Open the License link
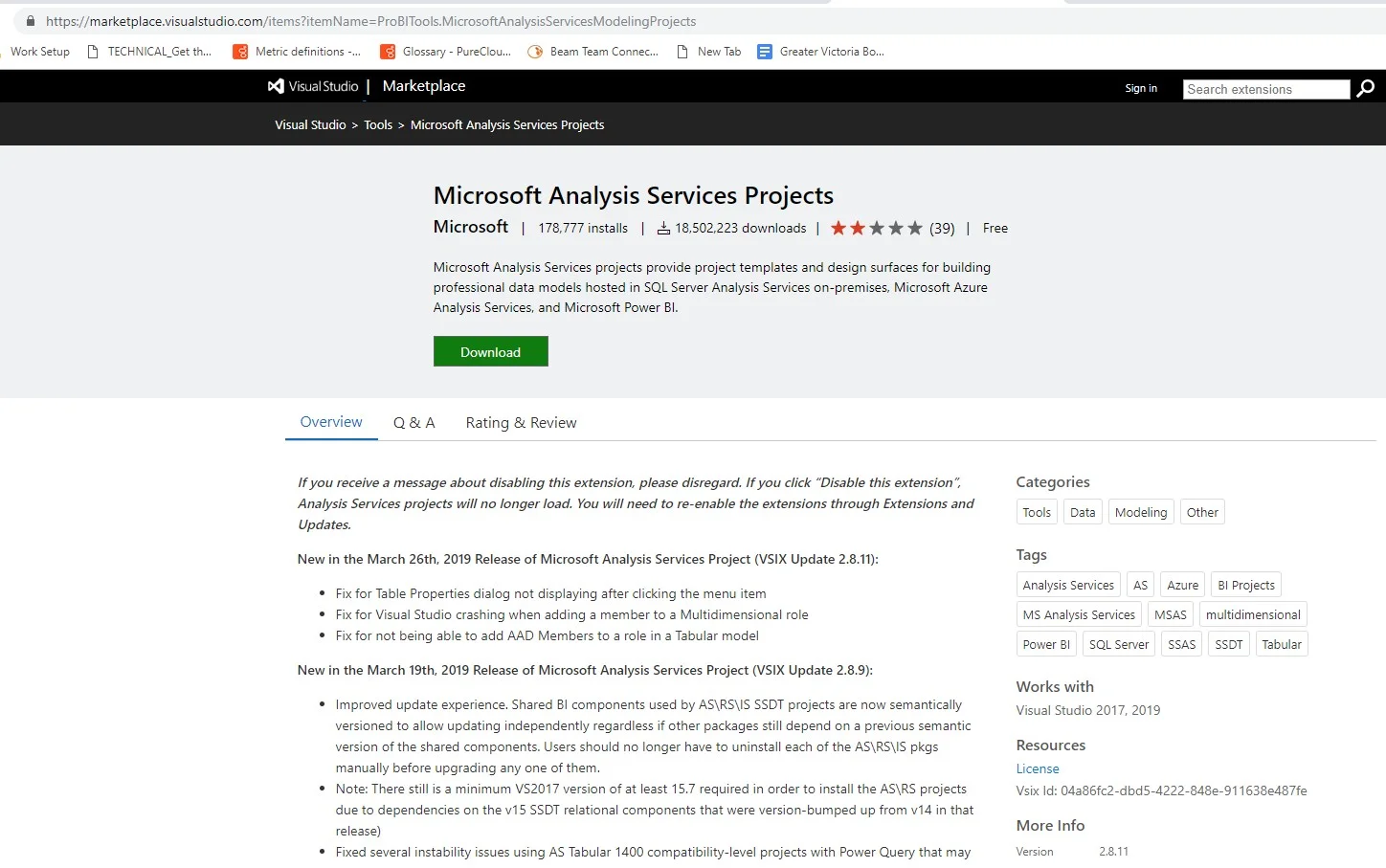The height and width of the screenshot is (868, 1386). 1038,768
